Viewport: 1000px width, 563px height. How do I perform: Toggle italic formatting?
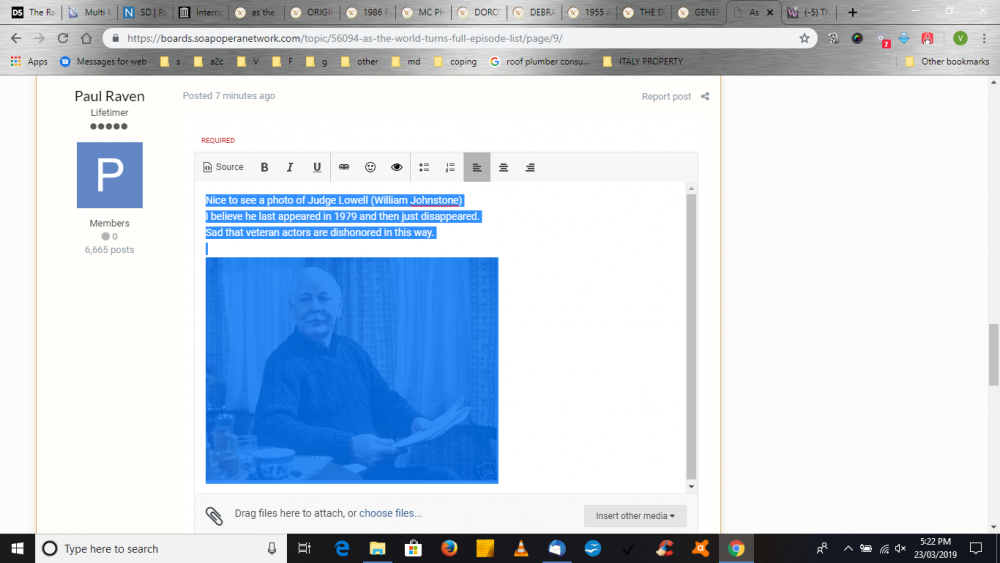(290, 167)
